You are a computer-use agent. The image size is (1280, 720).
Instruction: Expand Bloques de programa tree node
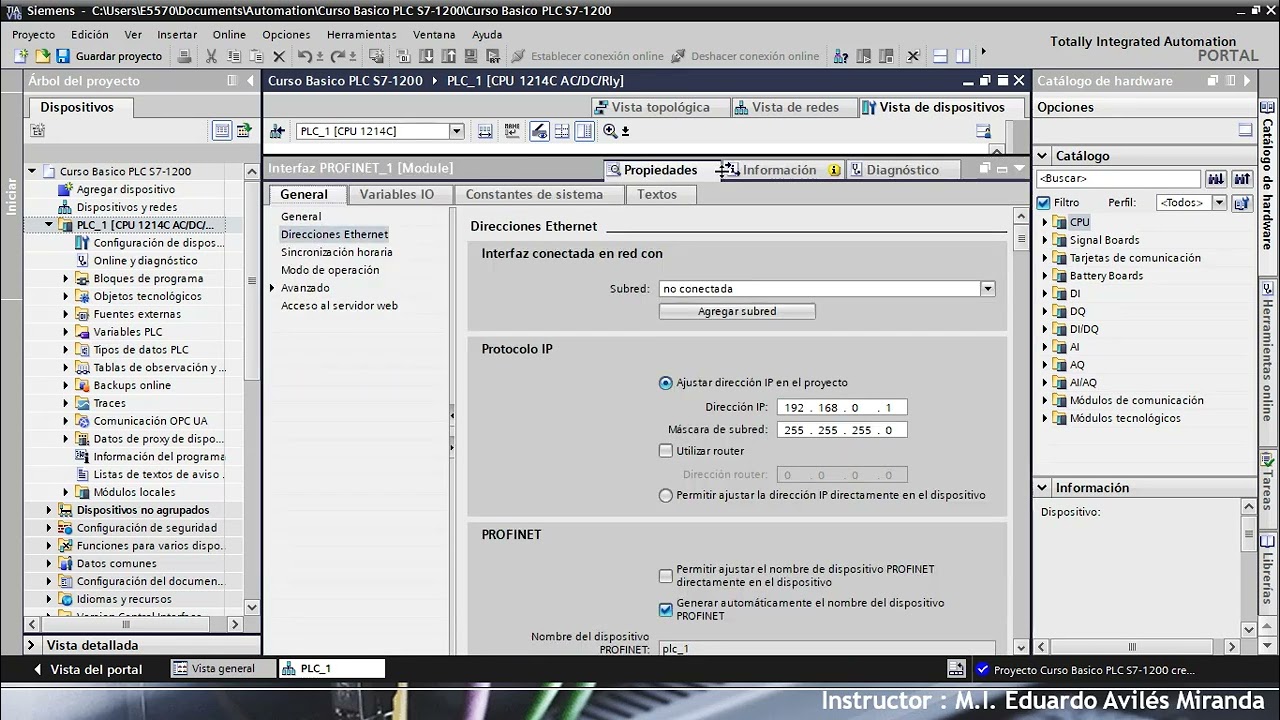click(66, 279)
